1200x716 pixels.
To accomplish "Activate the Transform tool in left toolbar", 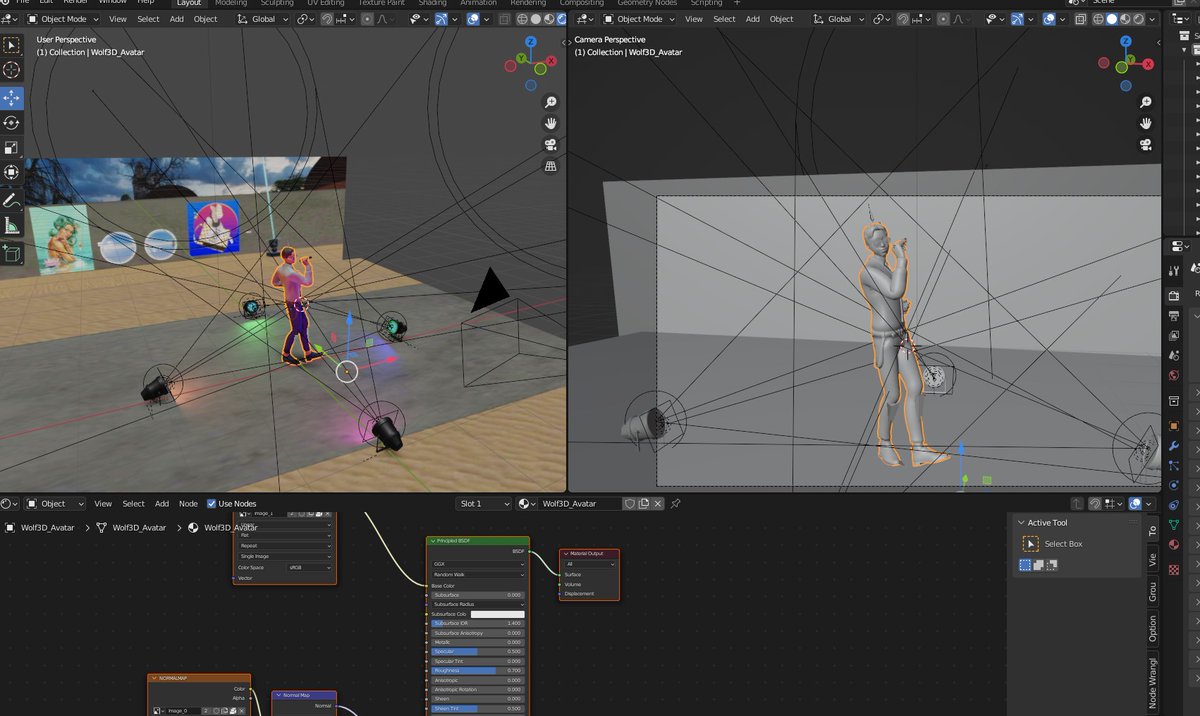I will pos(12,172).
